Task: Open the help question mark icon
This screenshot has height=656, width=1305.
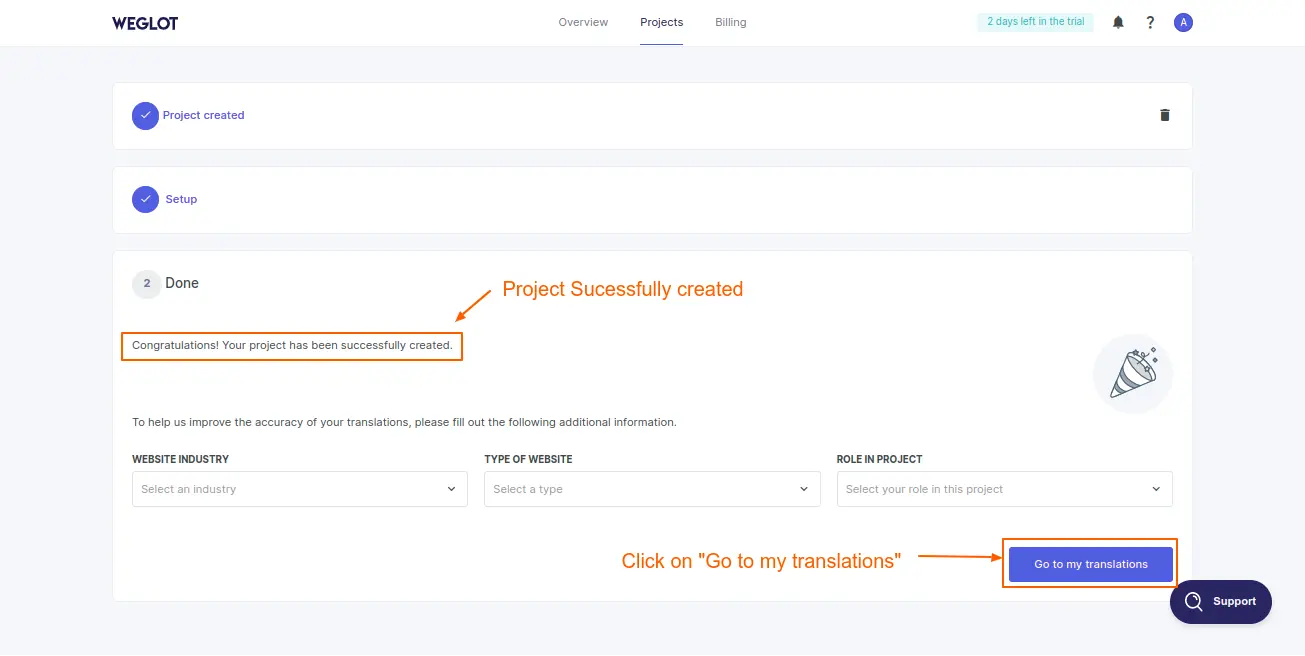Action: [1150, 21]
